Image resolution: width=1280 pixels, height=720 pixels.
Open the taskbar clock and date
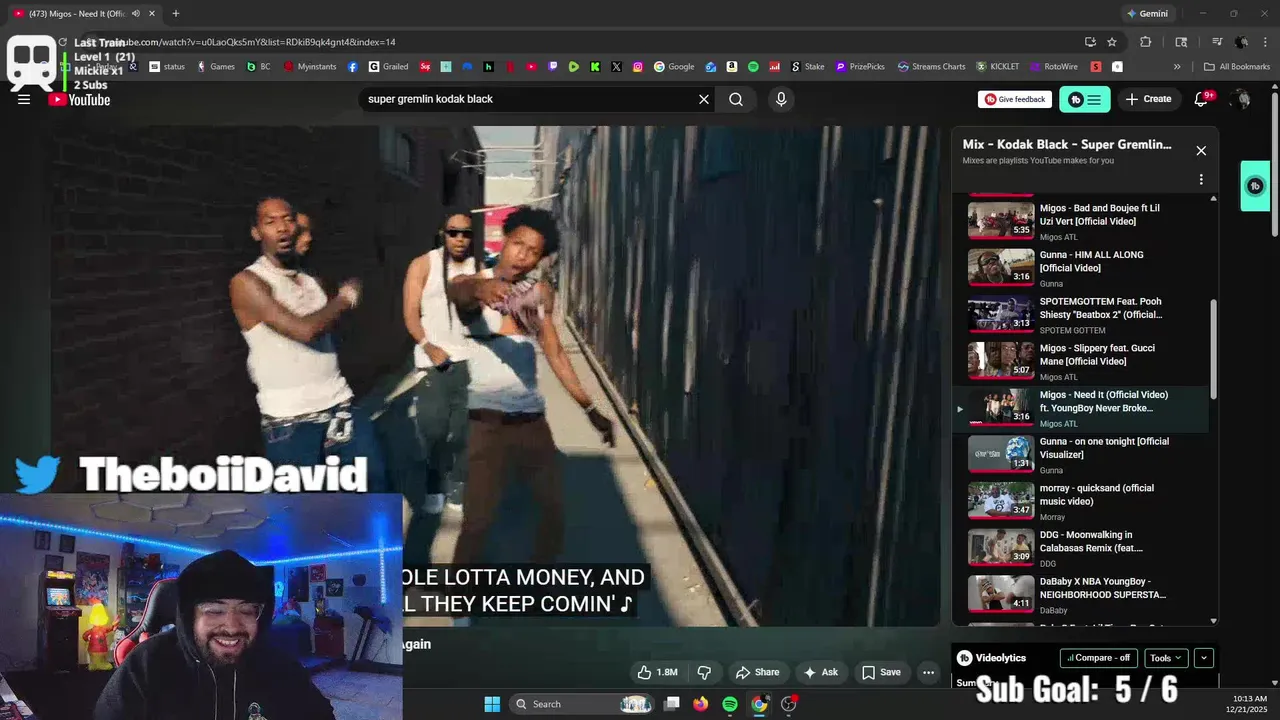coord(1250,704)
